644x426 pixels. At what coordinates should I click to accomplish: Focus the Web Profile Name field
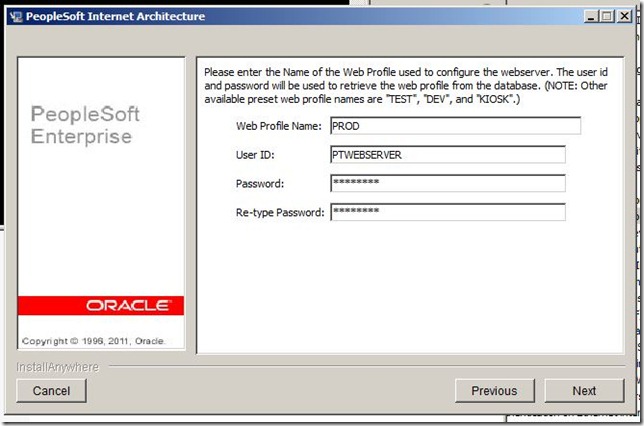455,126
